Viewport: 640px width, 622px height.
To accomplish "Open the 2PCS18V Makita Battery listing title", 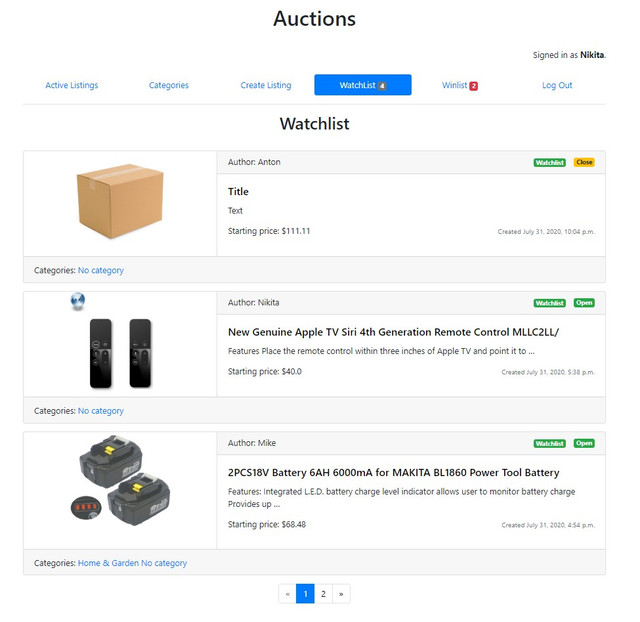I will [x=393, y=472].
